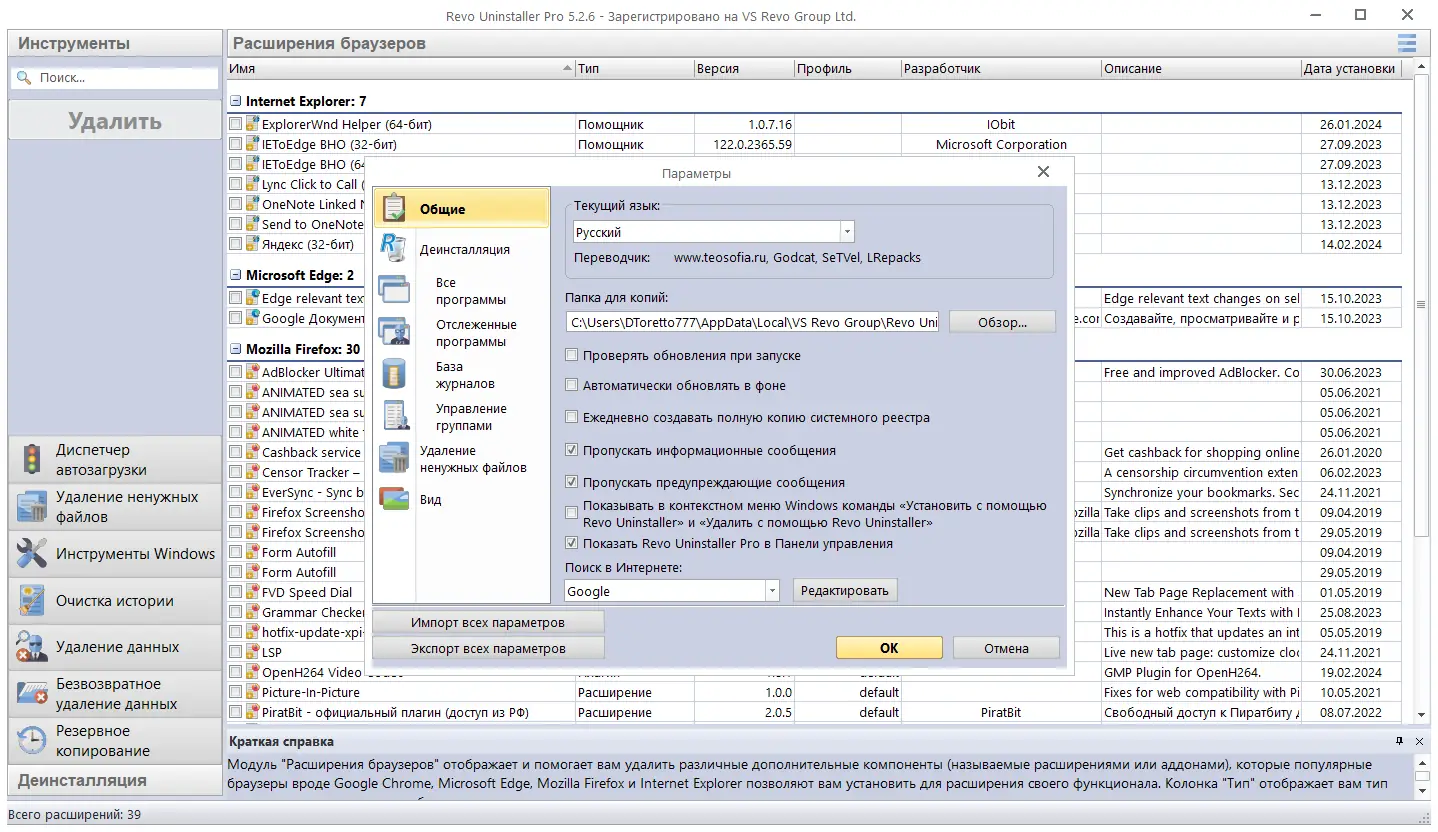Viewport: 1438px width, 832px height.
Task: Select the Общие category in Параметры
Action: pyautogui.click(x=462, y=208)
